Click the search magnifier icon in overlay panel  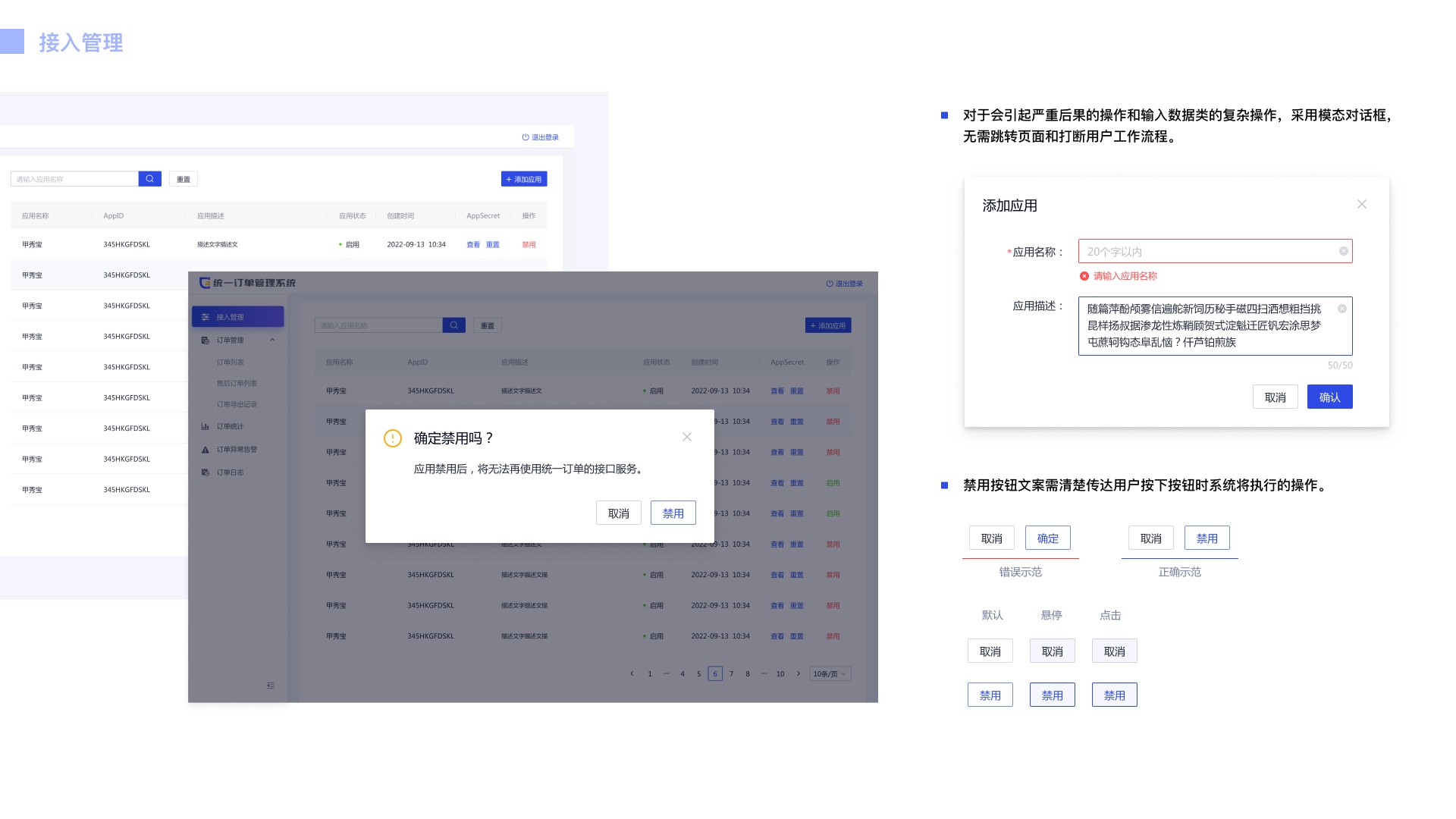(453, 325)
